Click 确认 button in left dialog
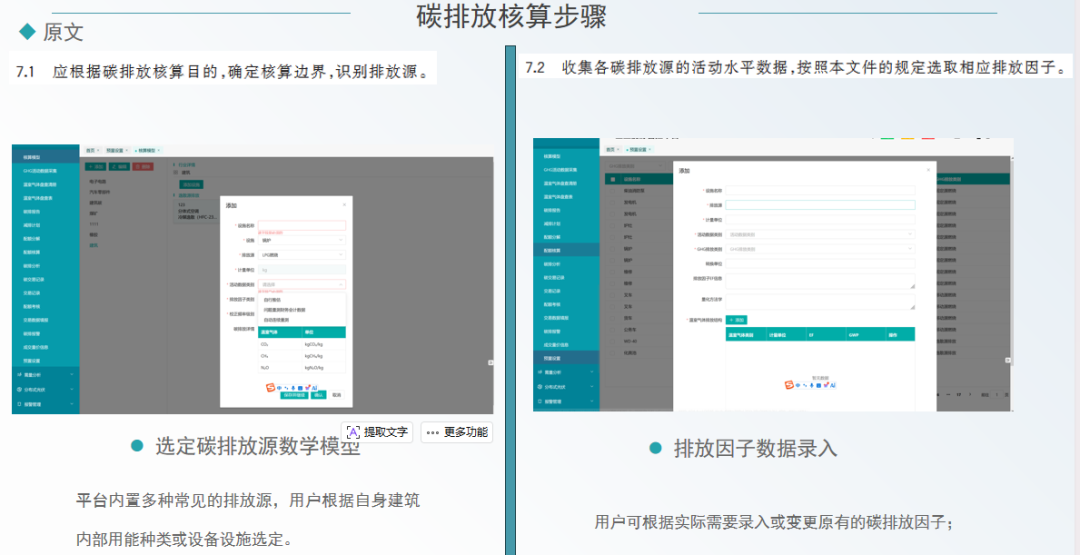The height and width of the screenshot is (555, 1080). click(318, 395)
